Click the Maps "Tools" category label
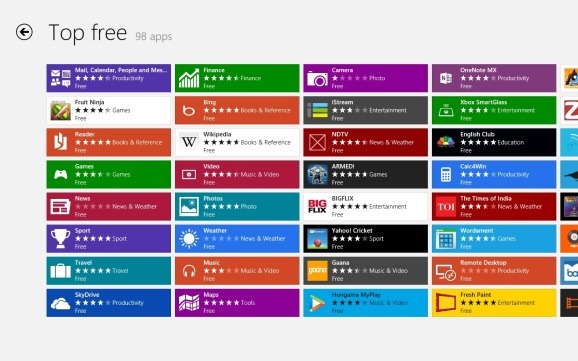578x361 pixels. click(x=248, y=303)
